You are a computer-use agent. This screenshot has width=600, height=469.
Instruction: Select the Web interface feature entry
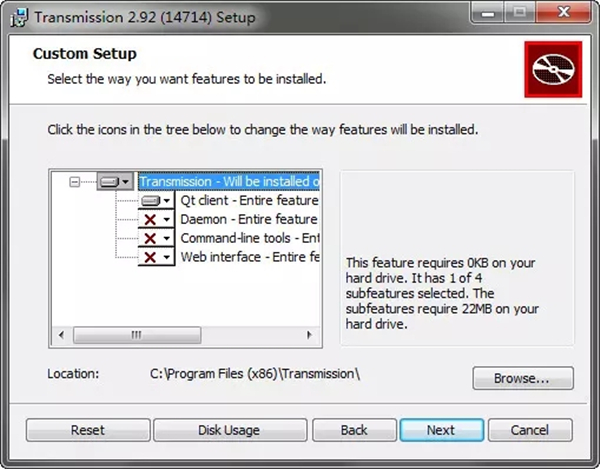point(249,258)
